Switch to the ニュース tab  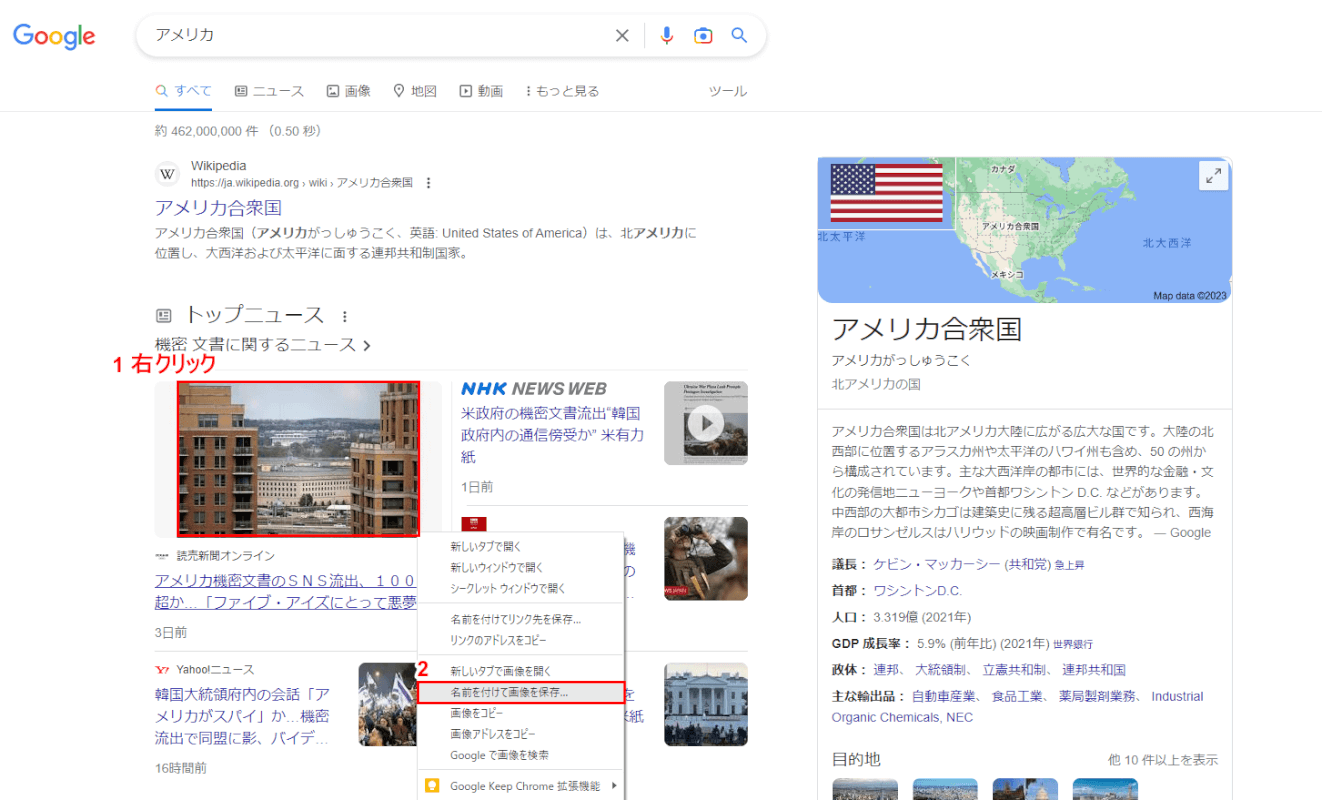pyautogui.click(x=269, y=91)
